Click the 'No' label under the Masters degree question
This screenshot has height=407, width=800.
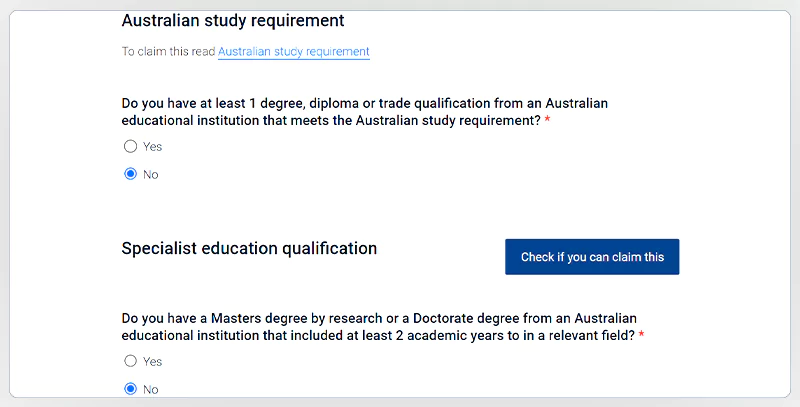(x=151, y=389)
